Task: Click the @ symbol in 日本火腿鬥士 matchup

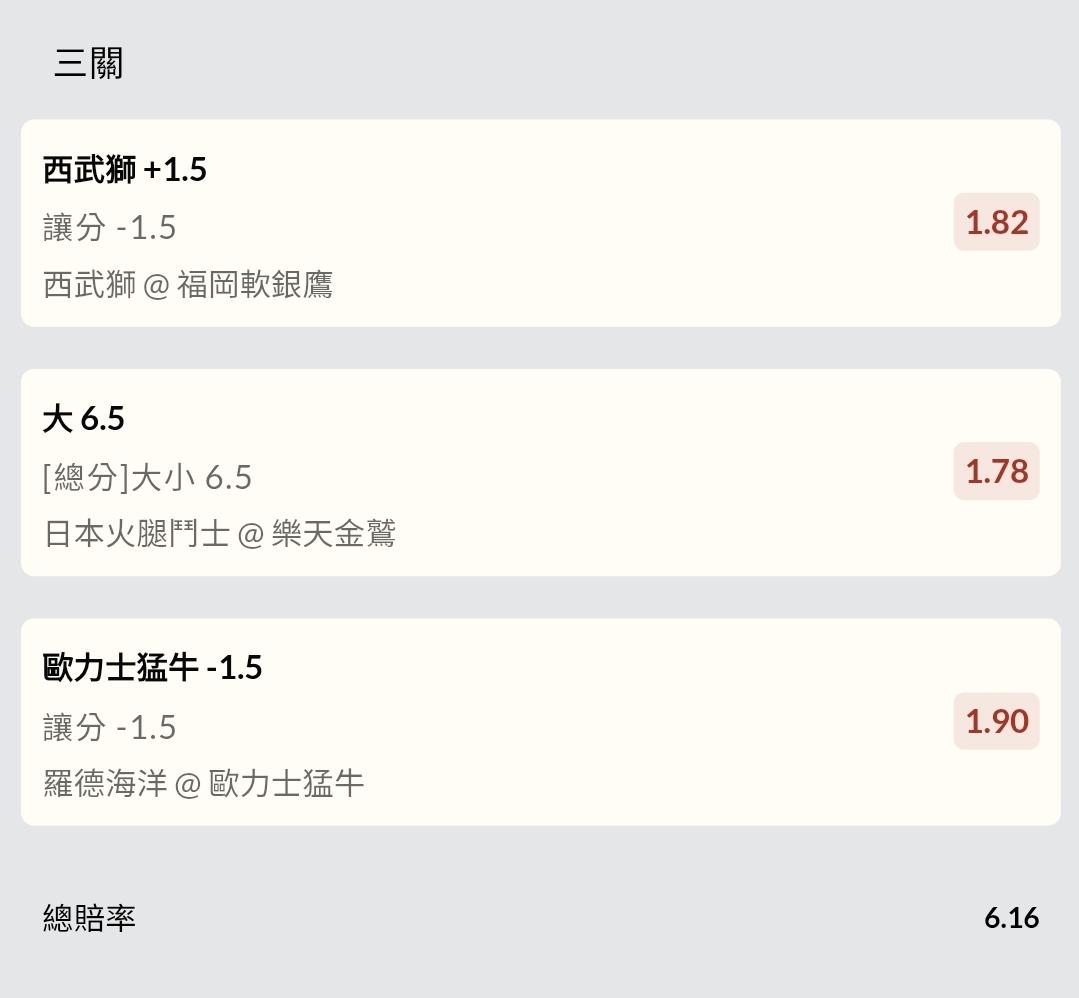Action: (x=251, y=535)
